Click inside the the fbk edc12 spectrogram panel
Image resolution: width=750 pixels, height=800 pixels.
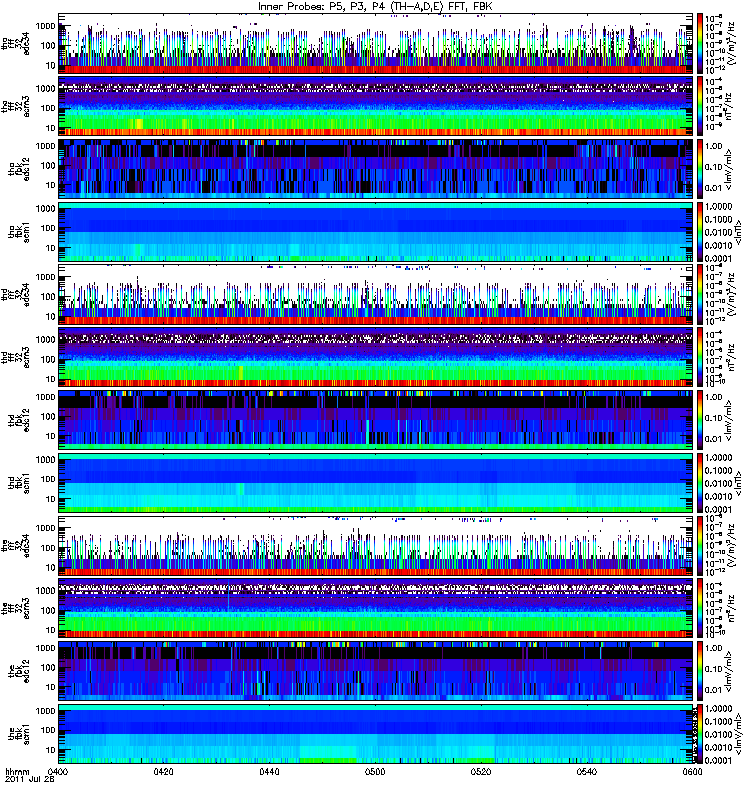click(375, 671)
